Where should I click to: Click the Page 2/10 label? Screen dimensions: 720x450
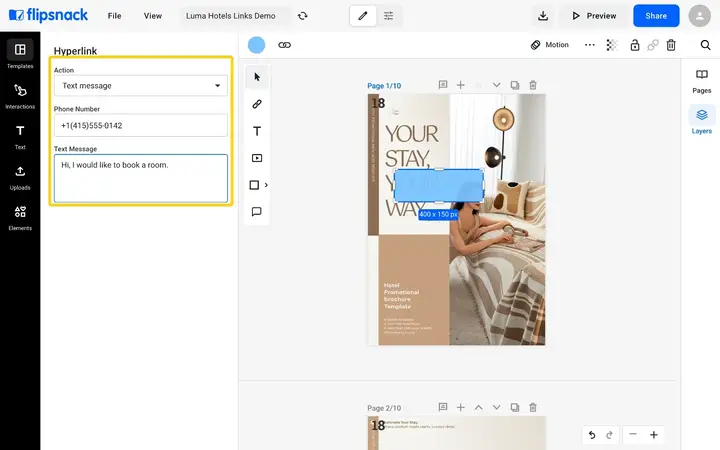click(x=384, y=408)
